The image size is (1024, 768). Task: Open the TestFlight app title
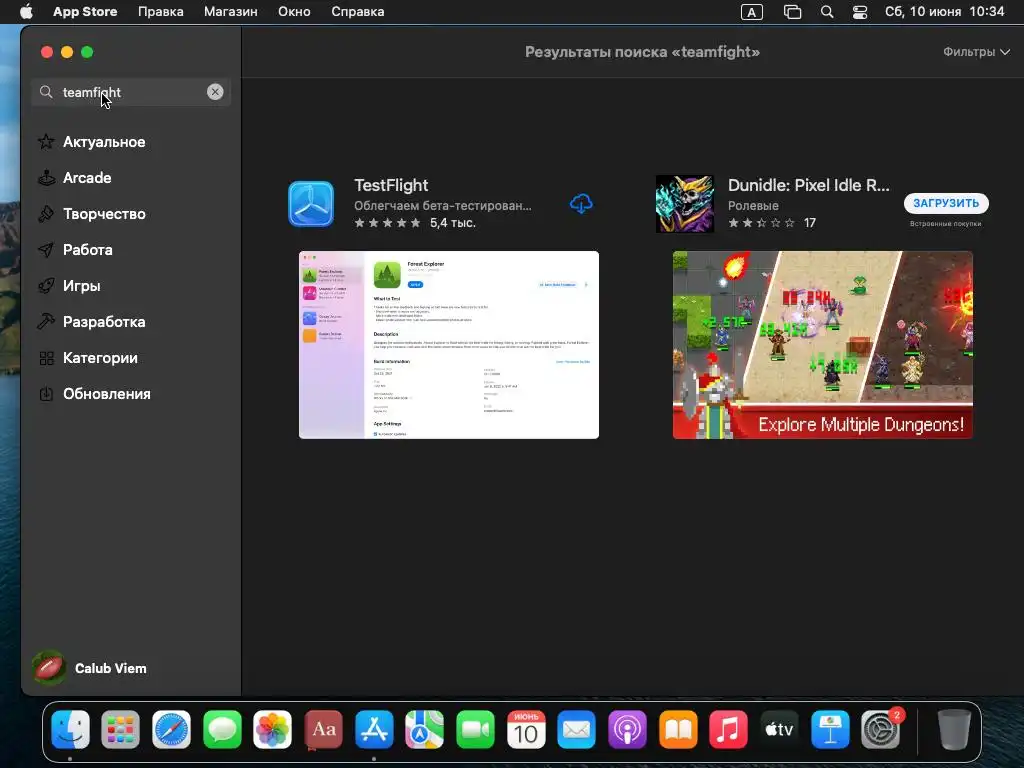click(x=391, y=185)
